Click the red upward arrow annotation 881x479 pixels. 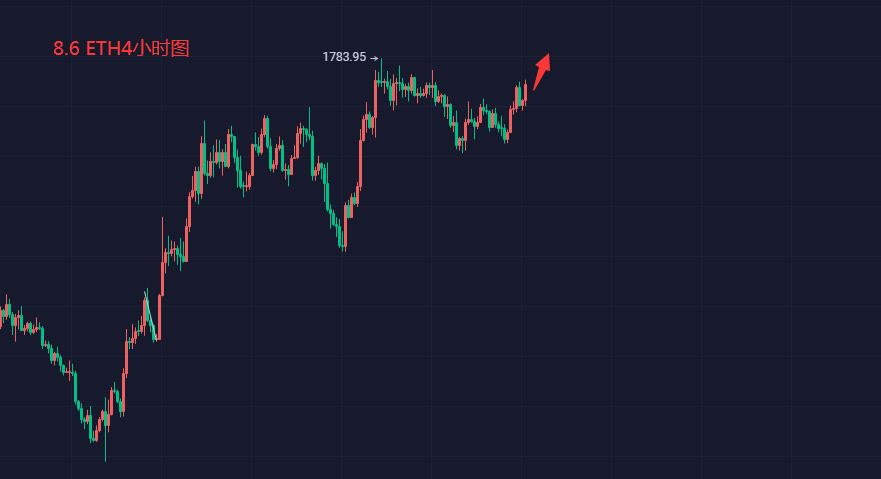[542, 71]
